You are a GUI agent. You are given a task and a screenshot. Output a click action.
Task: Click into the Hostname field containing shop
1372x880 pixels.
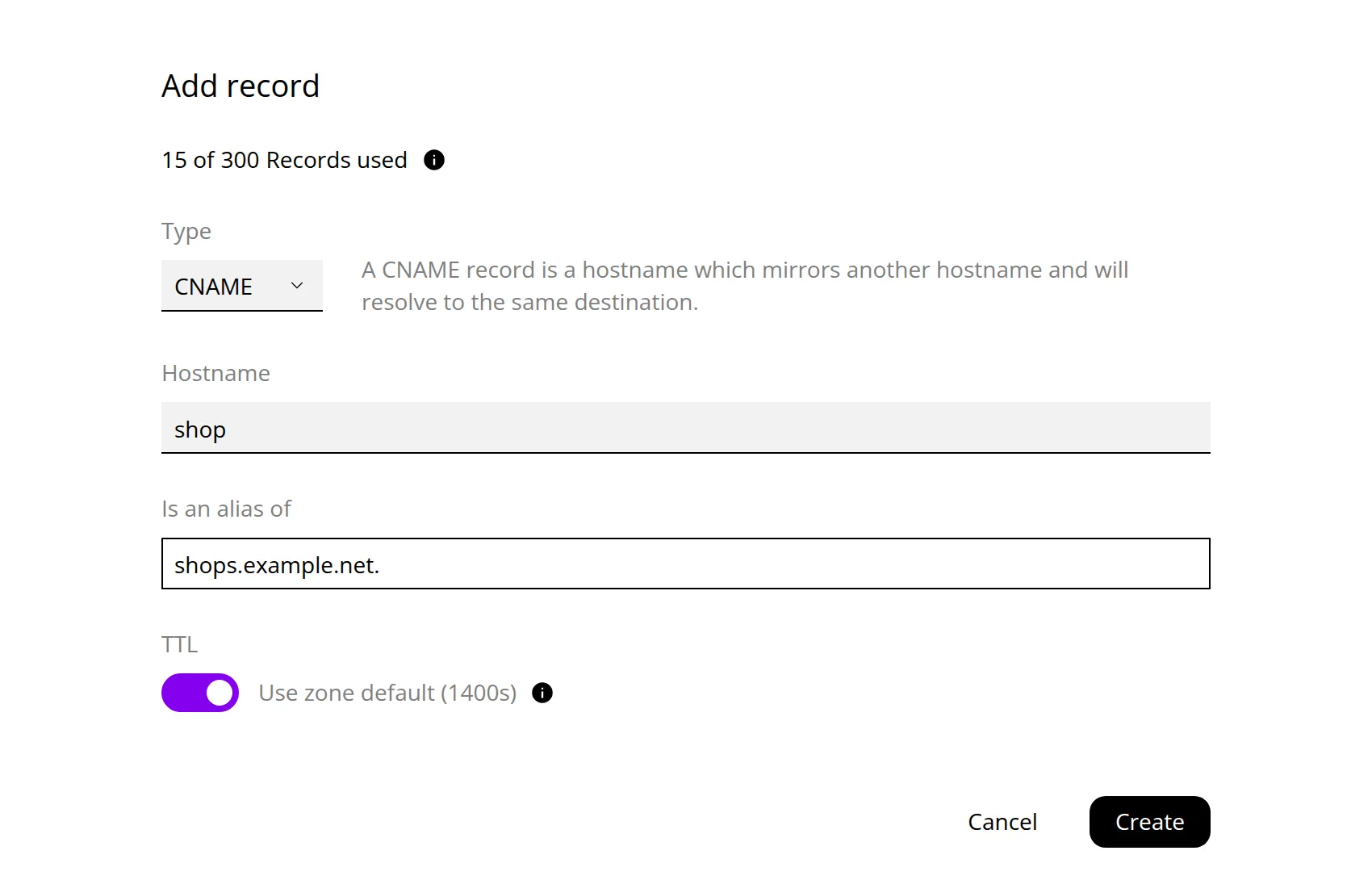[686, 428]
